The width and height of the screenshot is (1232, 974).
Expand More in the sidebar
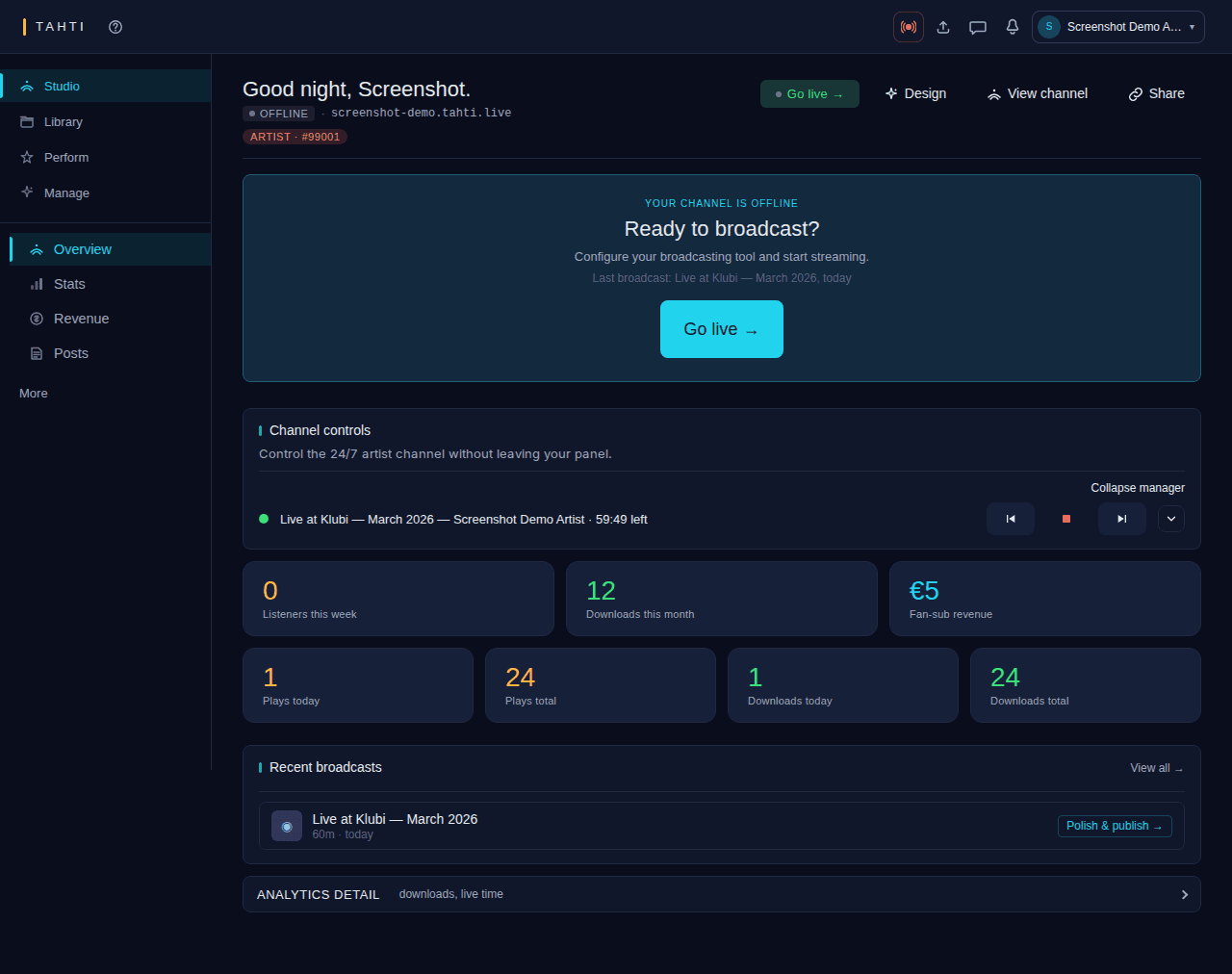[34, 393]
